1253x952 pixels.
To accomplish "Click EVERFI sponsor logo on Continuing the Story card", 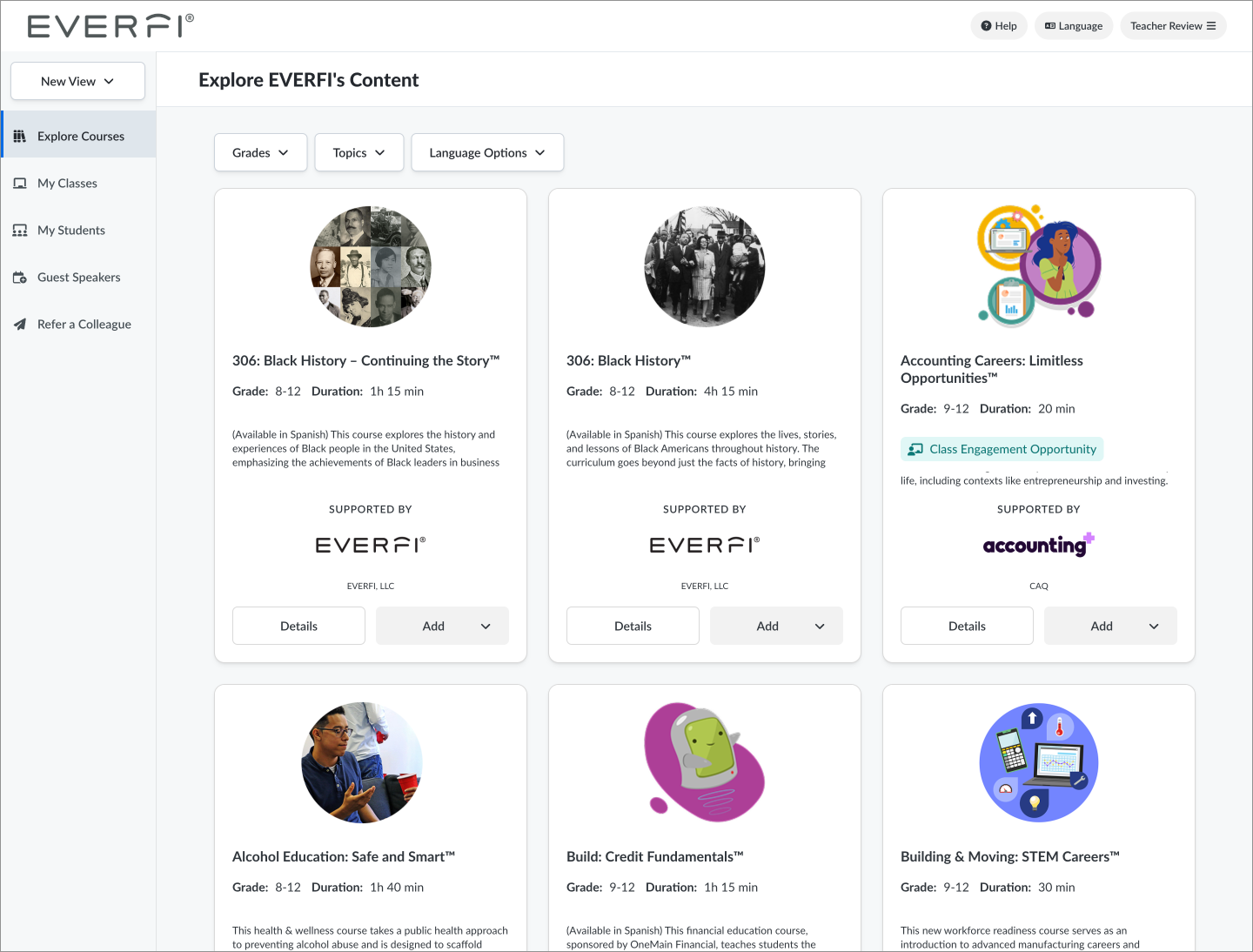I will point(371,545).
